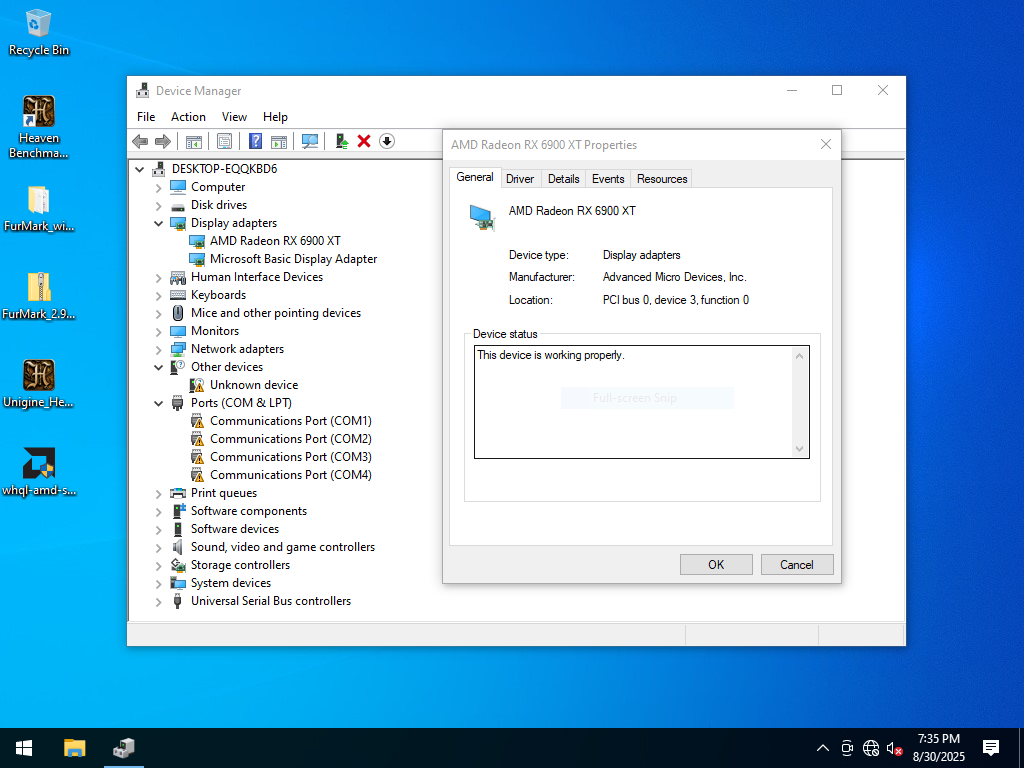1024x768 pixels.
Task: Show hidden icons in system tray
Action: click(823, 748)
